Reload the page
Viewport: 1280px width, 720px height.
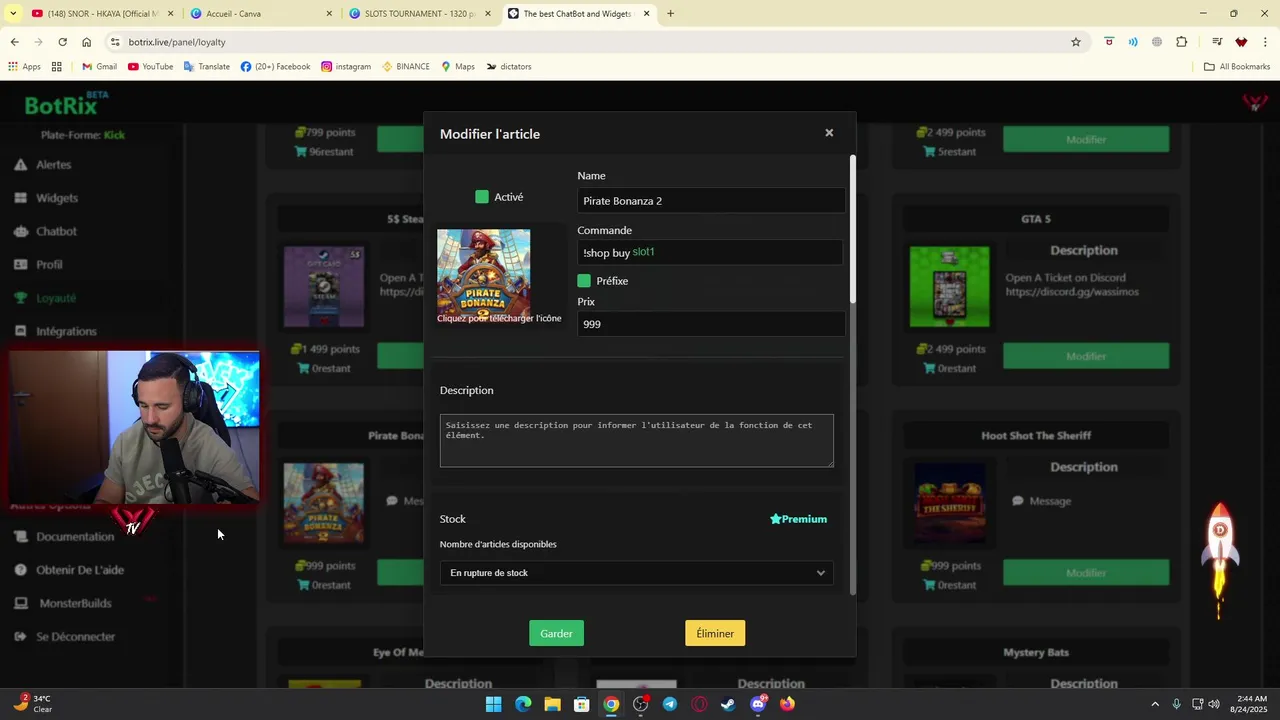click(62, 42)
